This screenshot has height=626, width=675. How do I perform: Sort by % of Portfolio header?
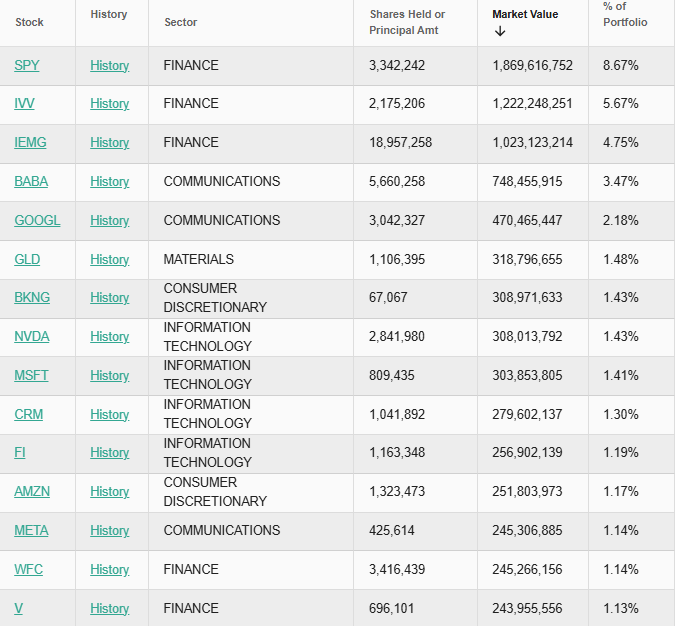[625, 14]
